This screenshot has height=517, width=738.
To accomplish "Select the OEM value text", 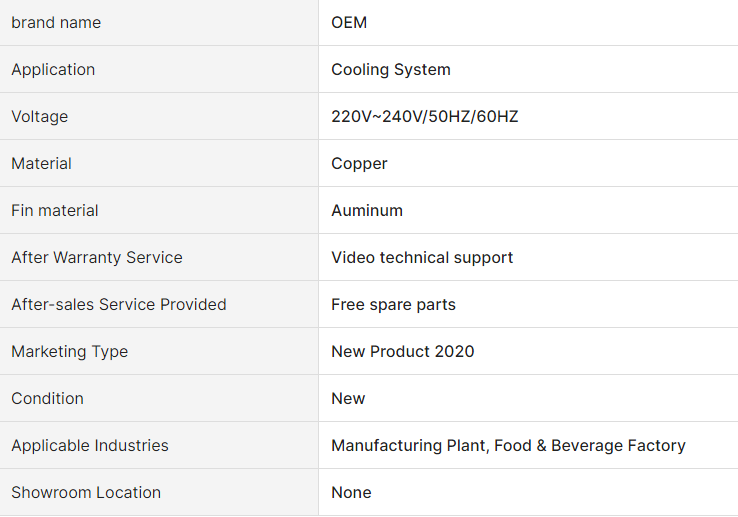I will coord(349,23).
